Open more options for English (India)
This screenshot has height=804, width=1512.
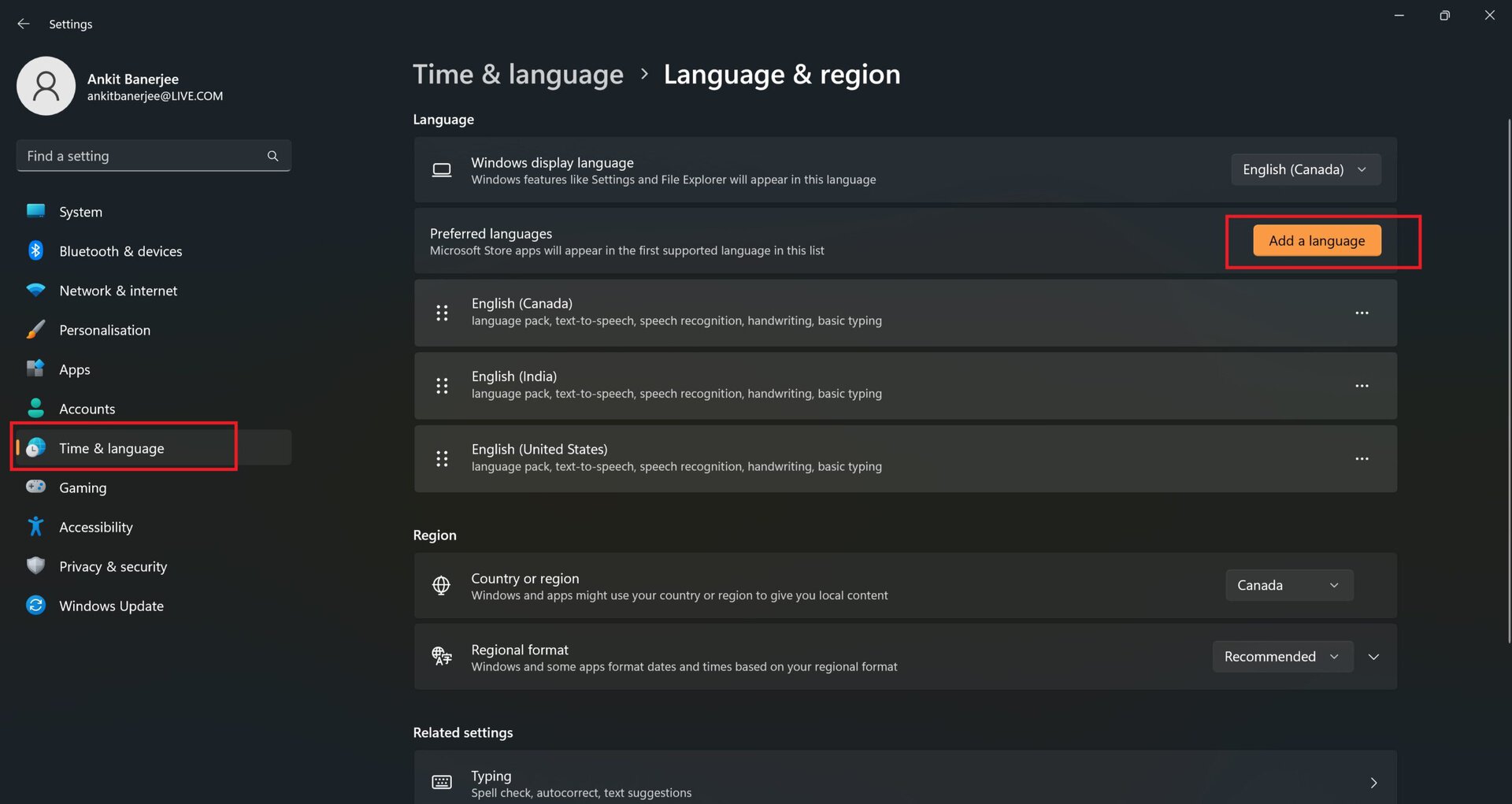click(1362, 386)
